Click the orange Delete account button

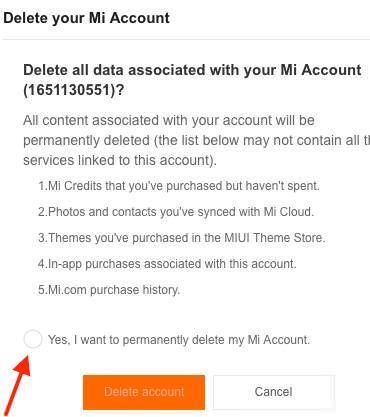click(144, 392)
